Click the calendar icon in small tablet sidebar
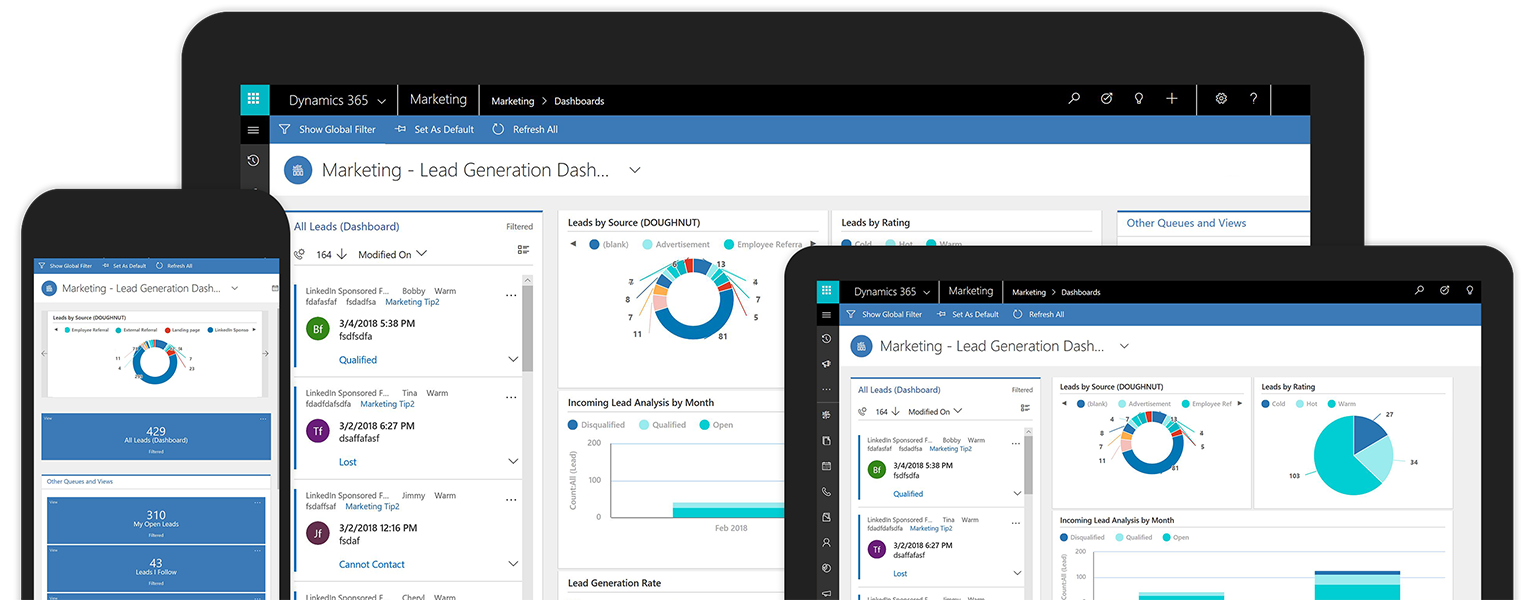This screenshot has height=600, width=1534. coord(826,466)
